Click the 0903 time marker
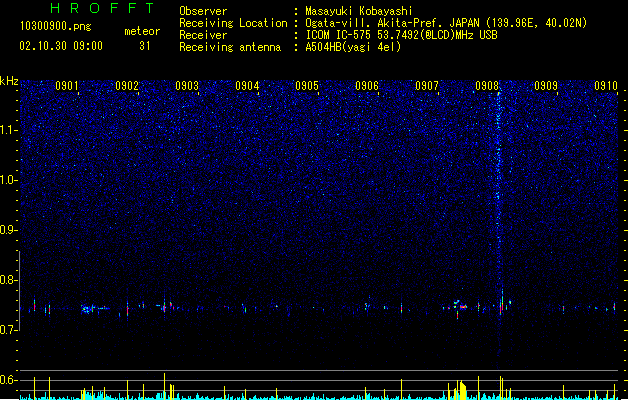629x400 pixels. 187,86
